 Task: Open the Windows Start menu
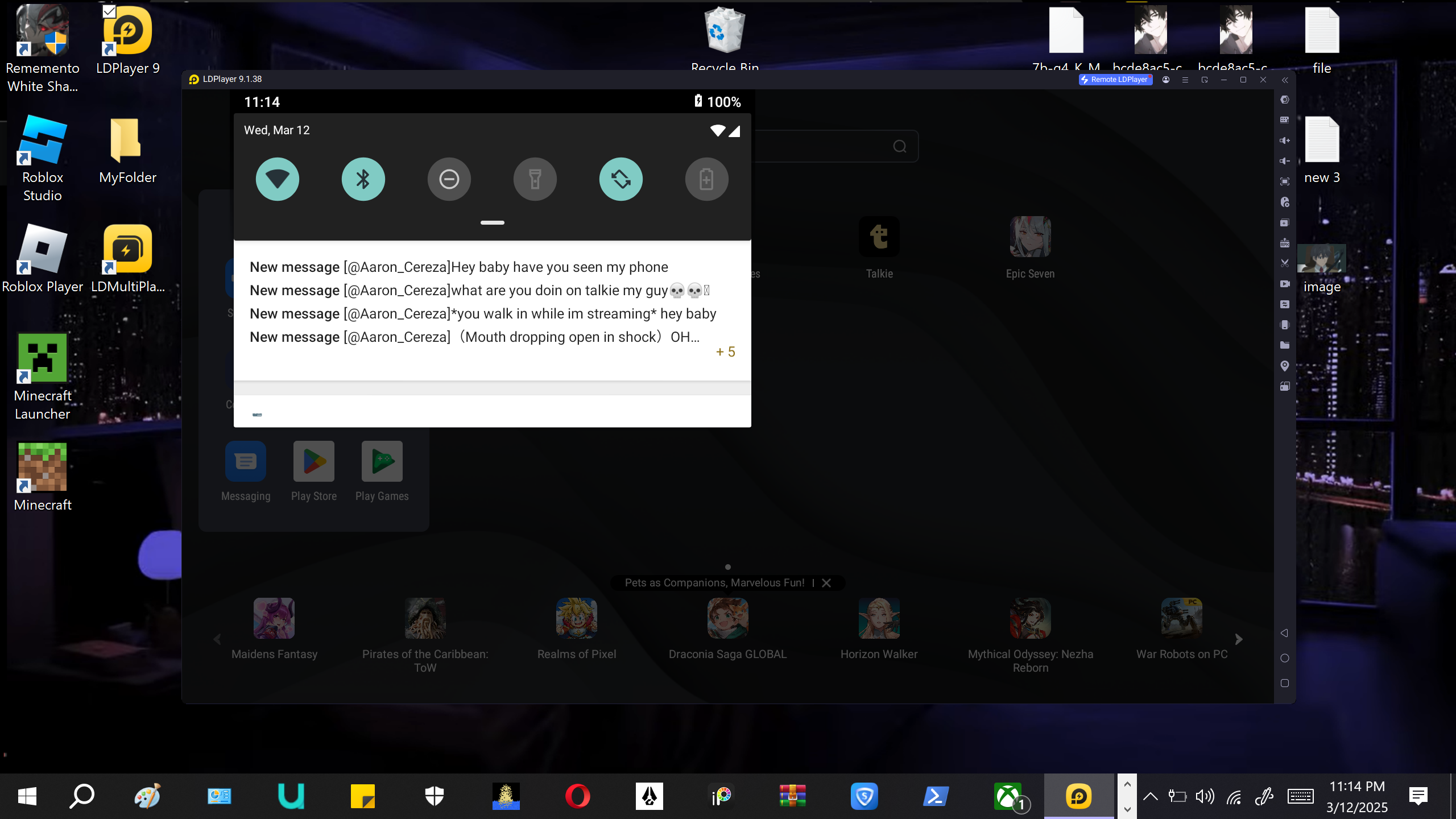[27, 796]
